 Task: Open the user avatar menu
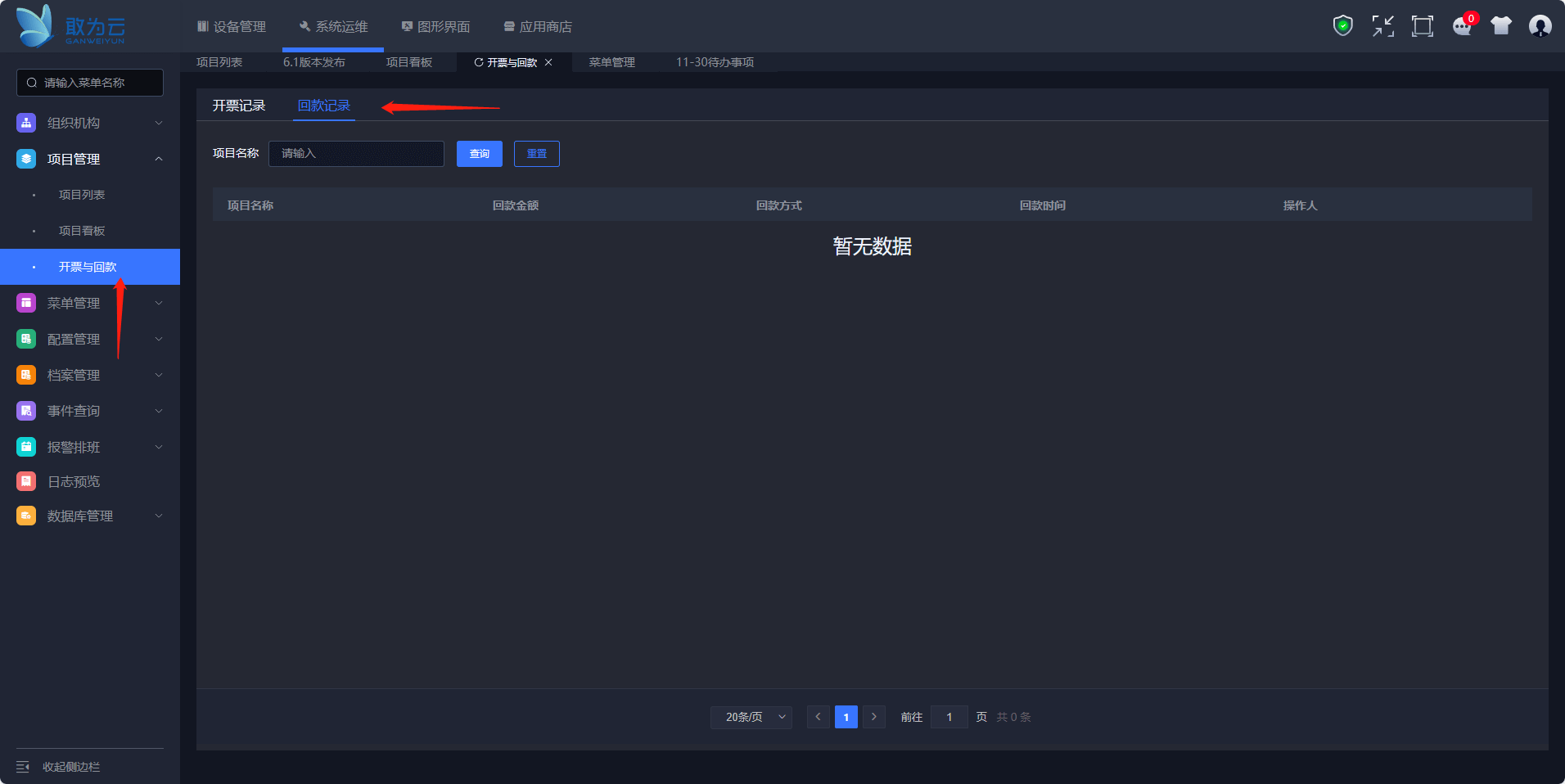pyautogui.click(x=1540, y=26)
